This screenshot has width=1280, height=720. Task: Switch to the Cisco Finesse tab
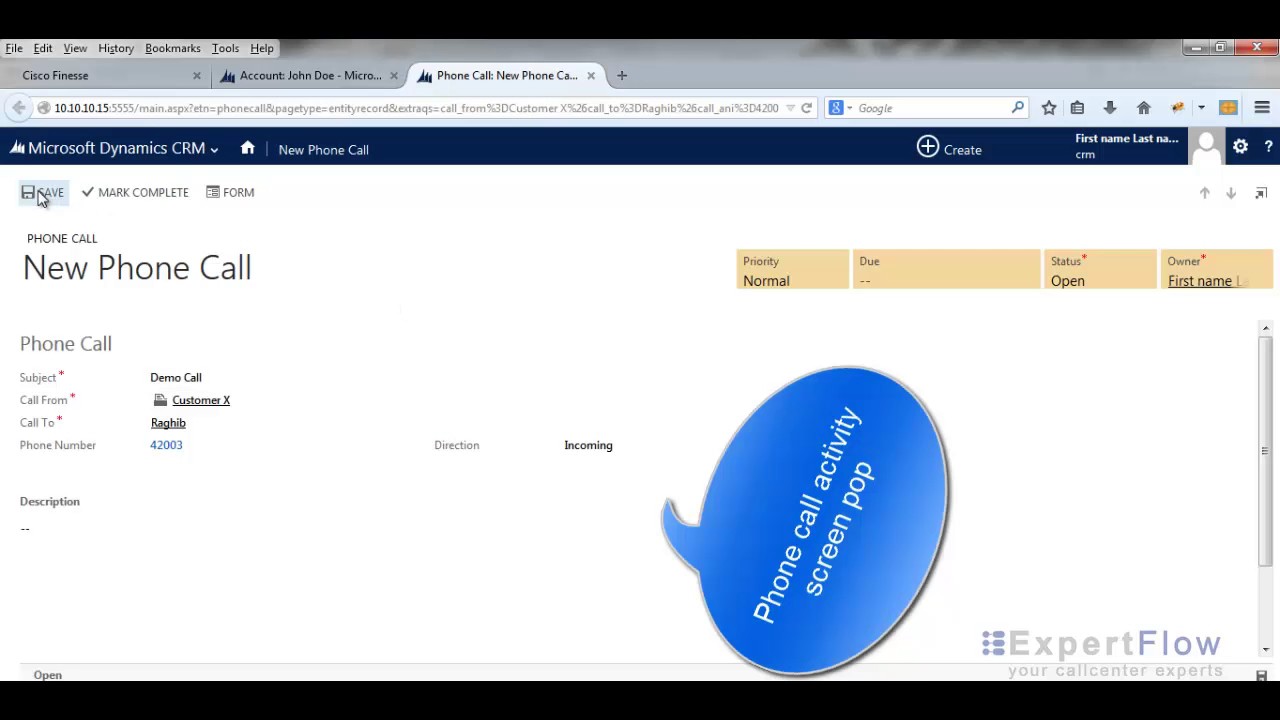(56, 75)
